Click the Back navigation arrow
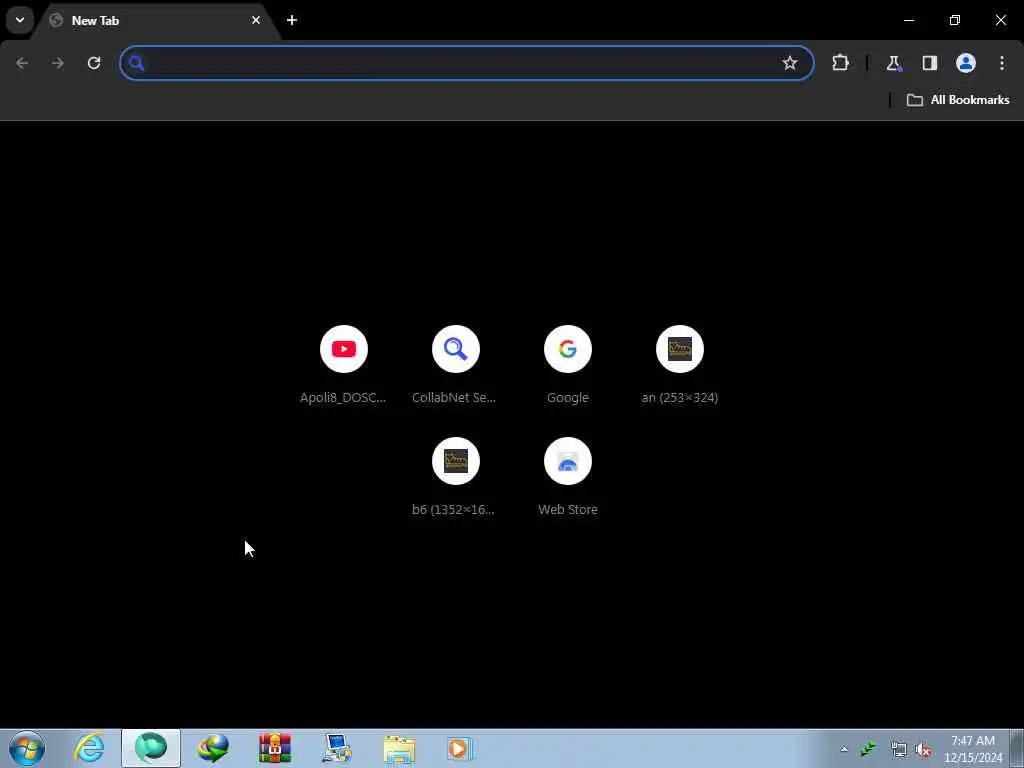 (22, 63)
